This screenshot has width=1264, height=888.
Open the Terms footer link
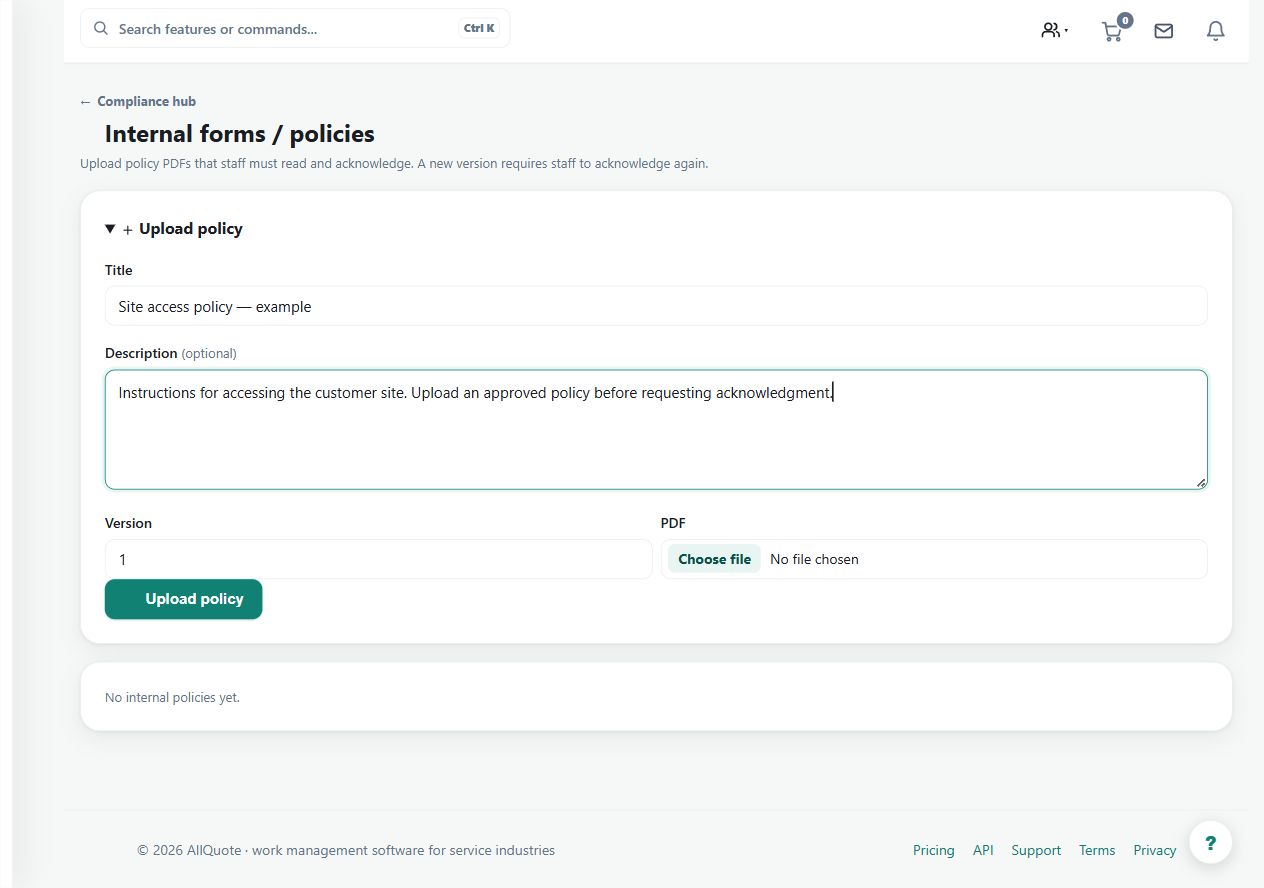coord(1097,850)
